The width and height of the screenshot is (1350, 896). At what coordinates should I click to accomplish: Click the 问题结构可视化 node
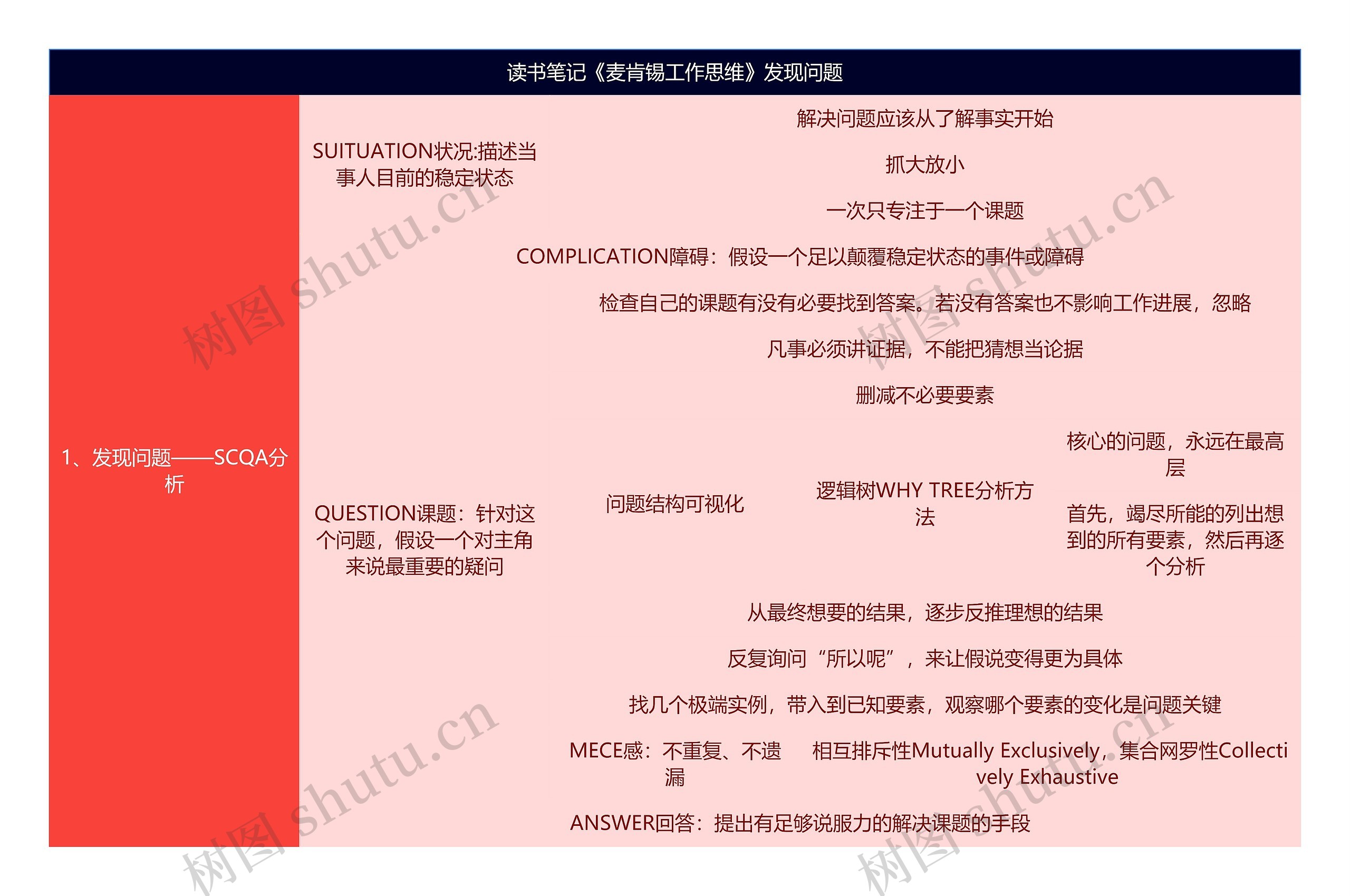[x=674, y=504]
